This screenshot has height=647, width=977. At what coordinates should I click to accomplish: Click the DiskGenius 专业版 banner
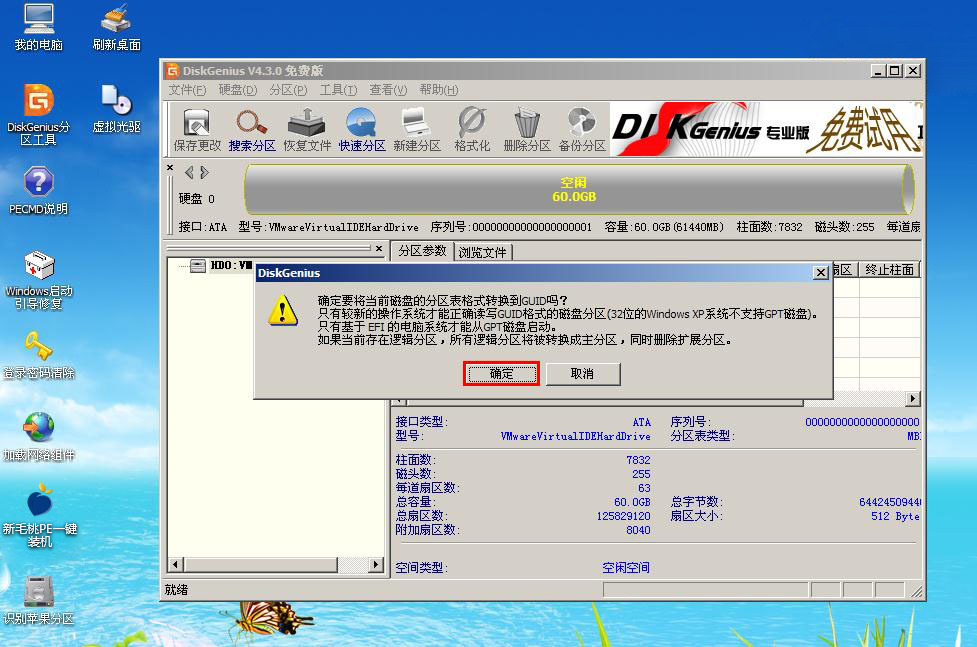pos(765,129)
